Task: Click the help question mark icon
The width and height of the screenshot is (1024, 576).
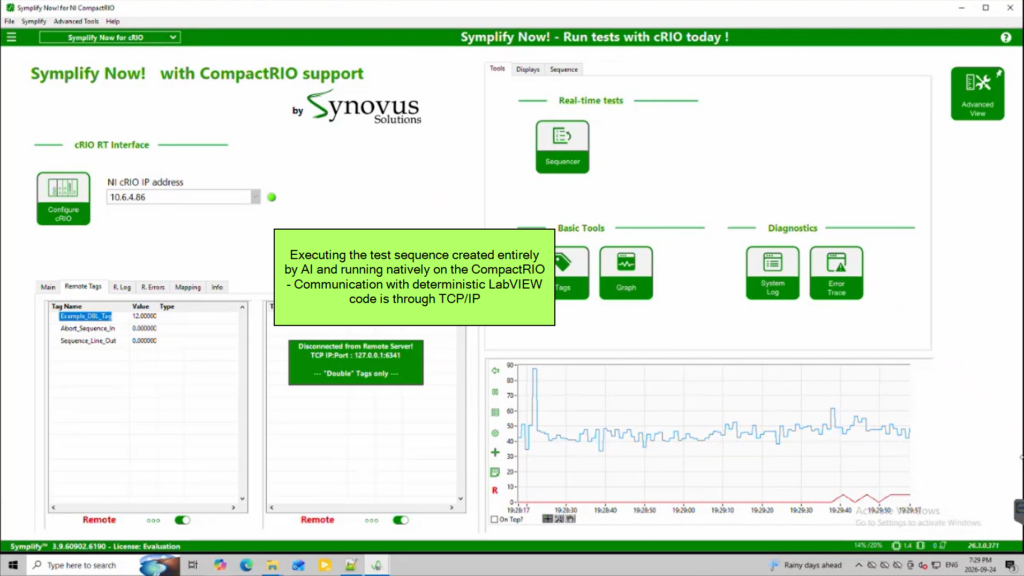Action: point(1006,37)
